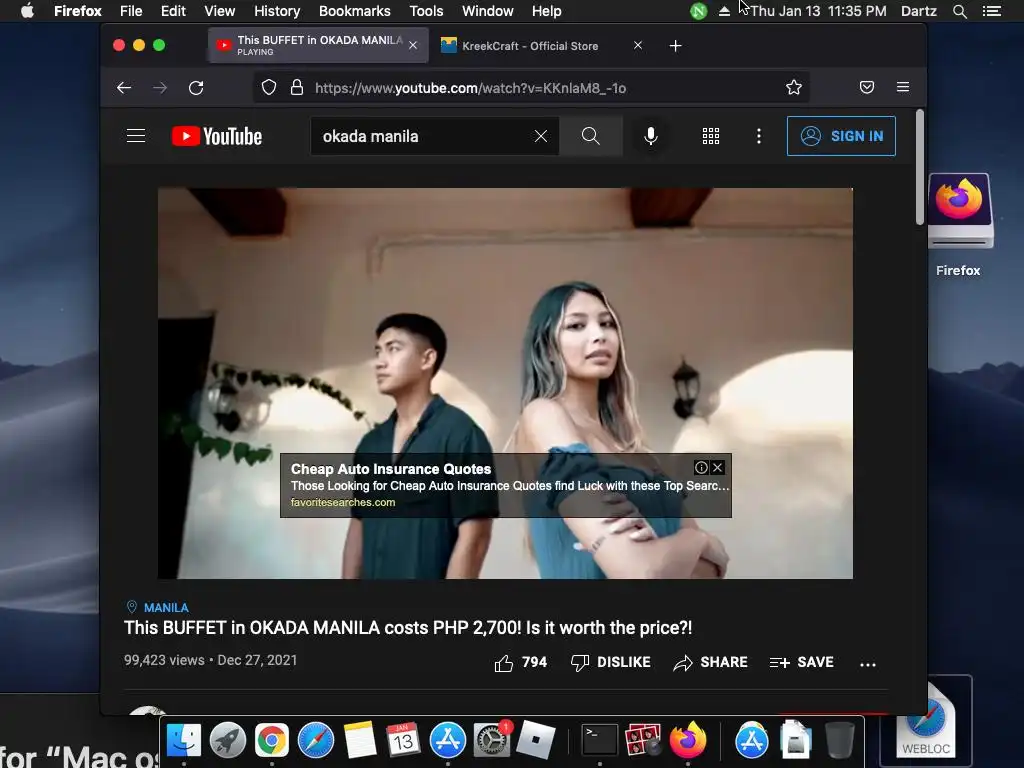Open the Trash in the Dock

839,740
